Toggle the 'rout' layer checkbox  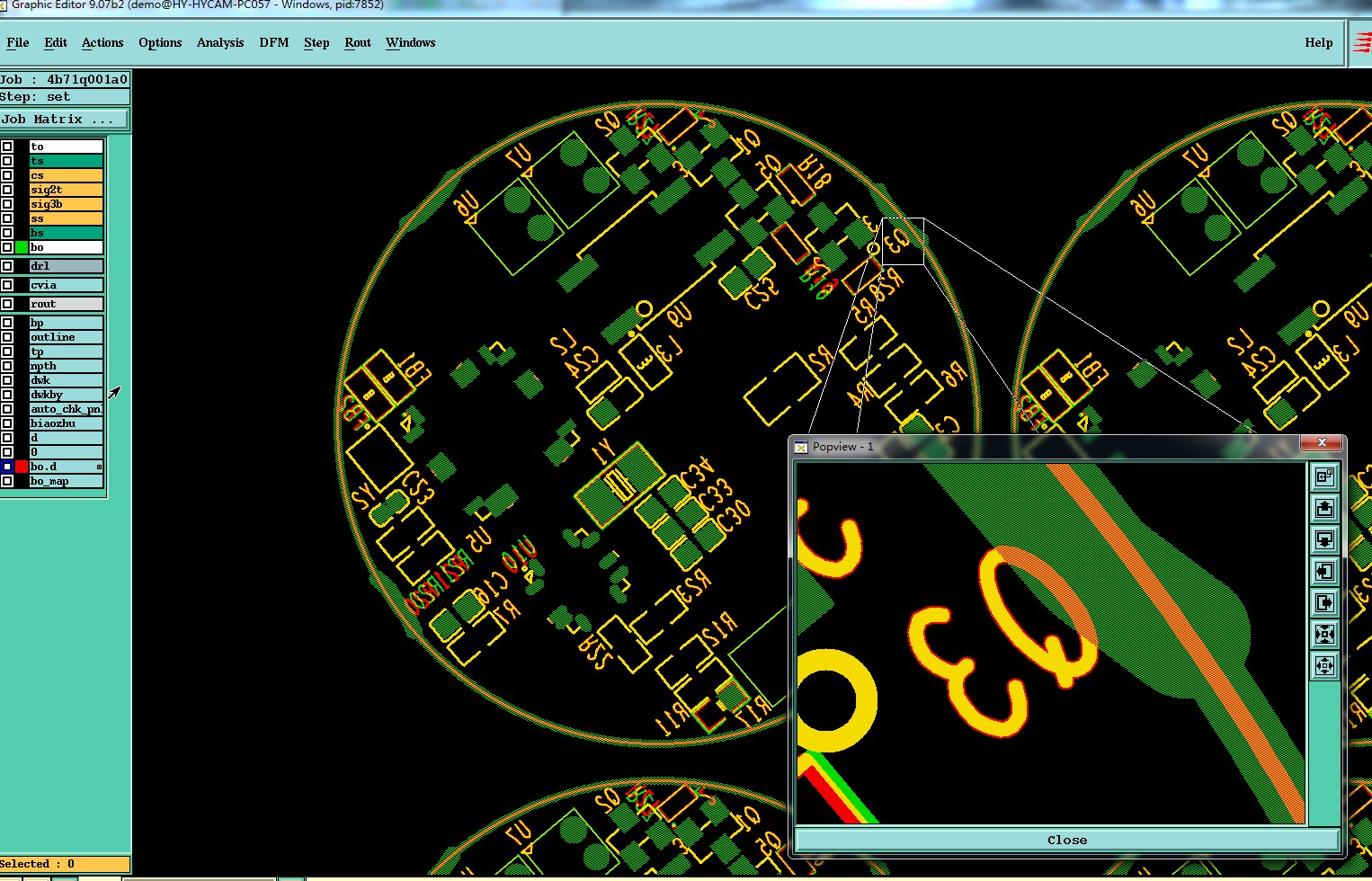(7, 304)
